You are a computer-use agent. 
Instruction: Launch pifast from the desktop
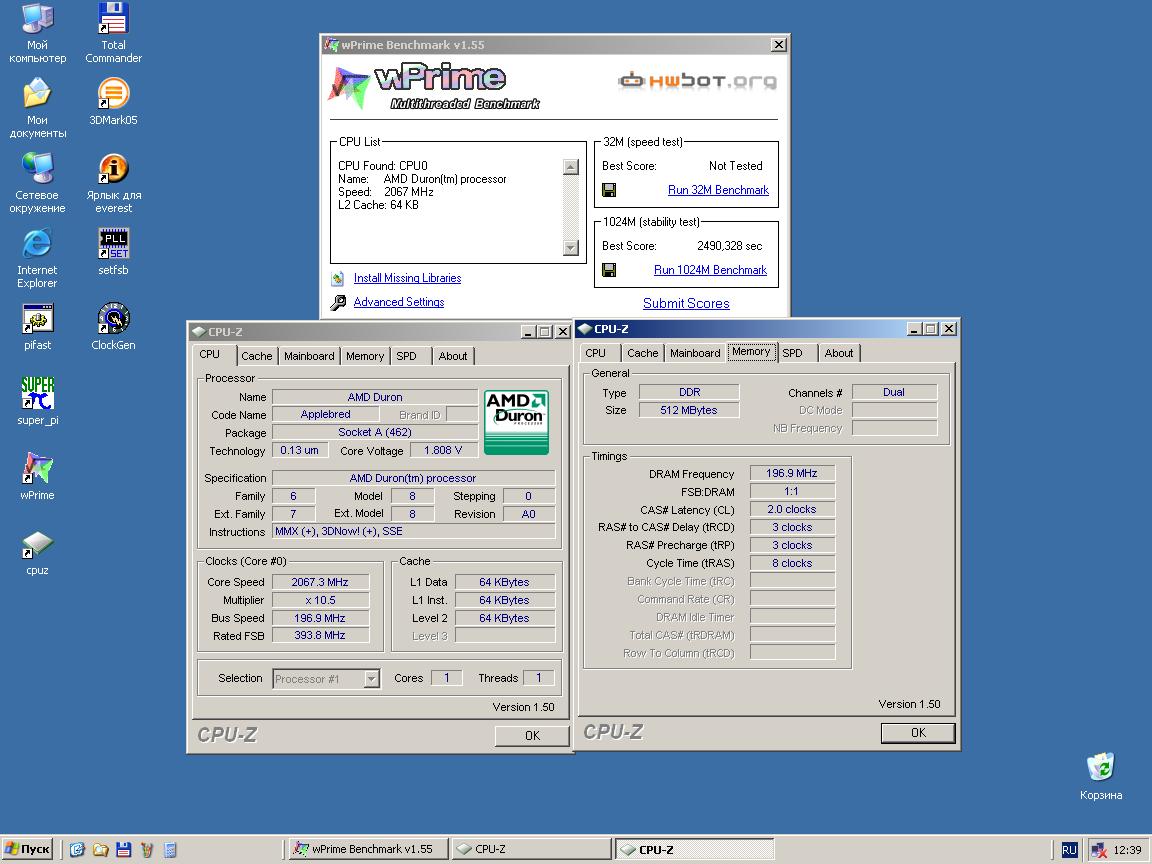37,327
